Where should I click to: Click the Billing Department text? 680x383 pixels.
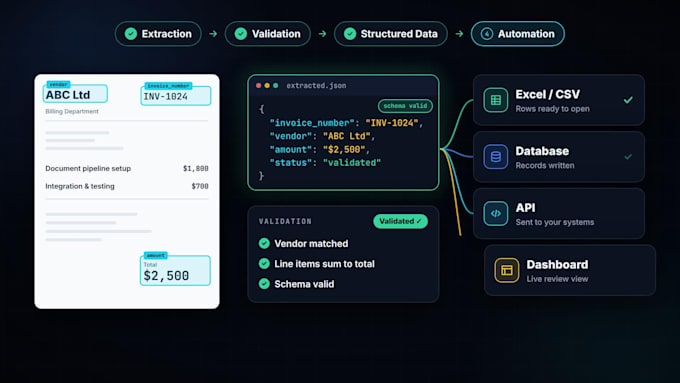tap(72, 111)
